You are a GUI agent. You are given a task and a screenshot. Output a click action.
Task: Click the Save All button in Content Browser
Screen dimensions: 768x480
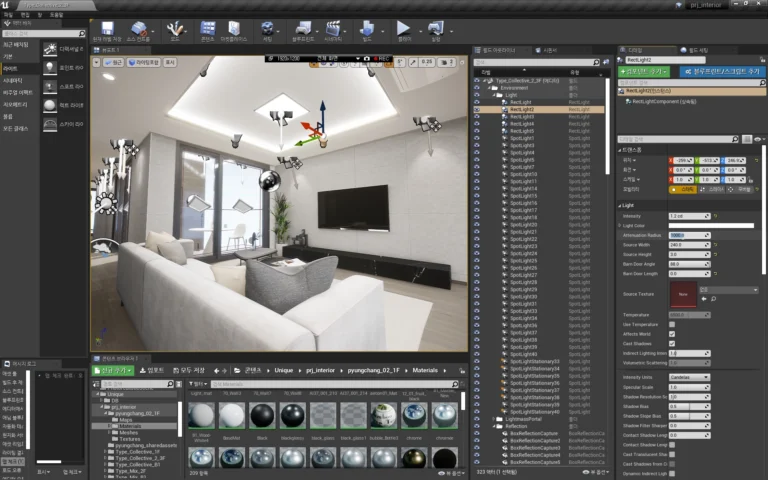pos(189,371)
